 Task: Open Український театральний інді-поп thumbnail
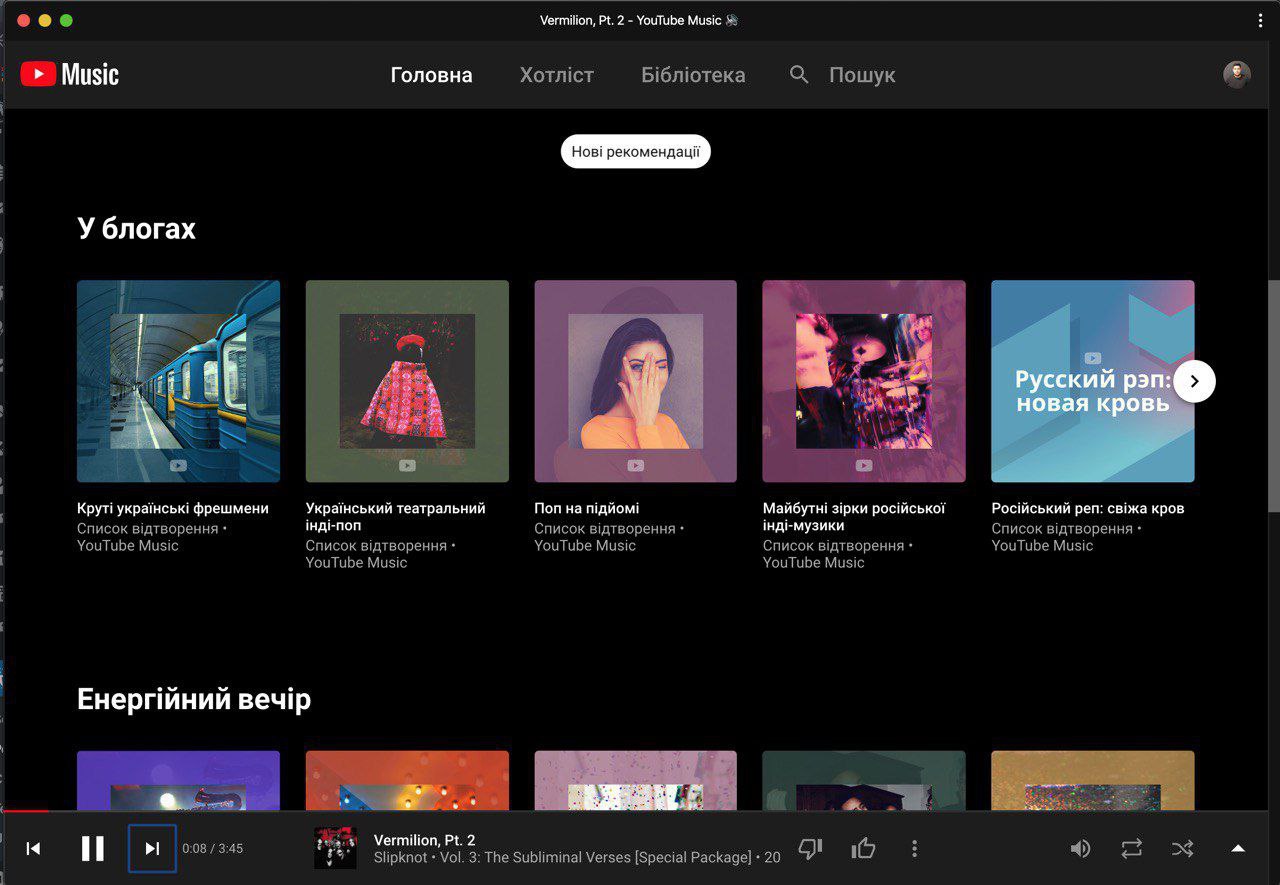point(407,381)
